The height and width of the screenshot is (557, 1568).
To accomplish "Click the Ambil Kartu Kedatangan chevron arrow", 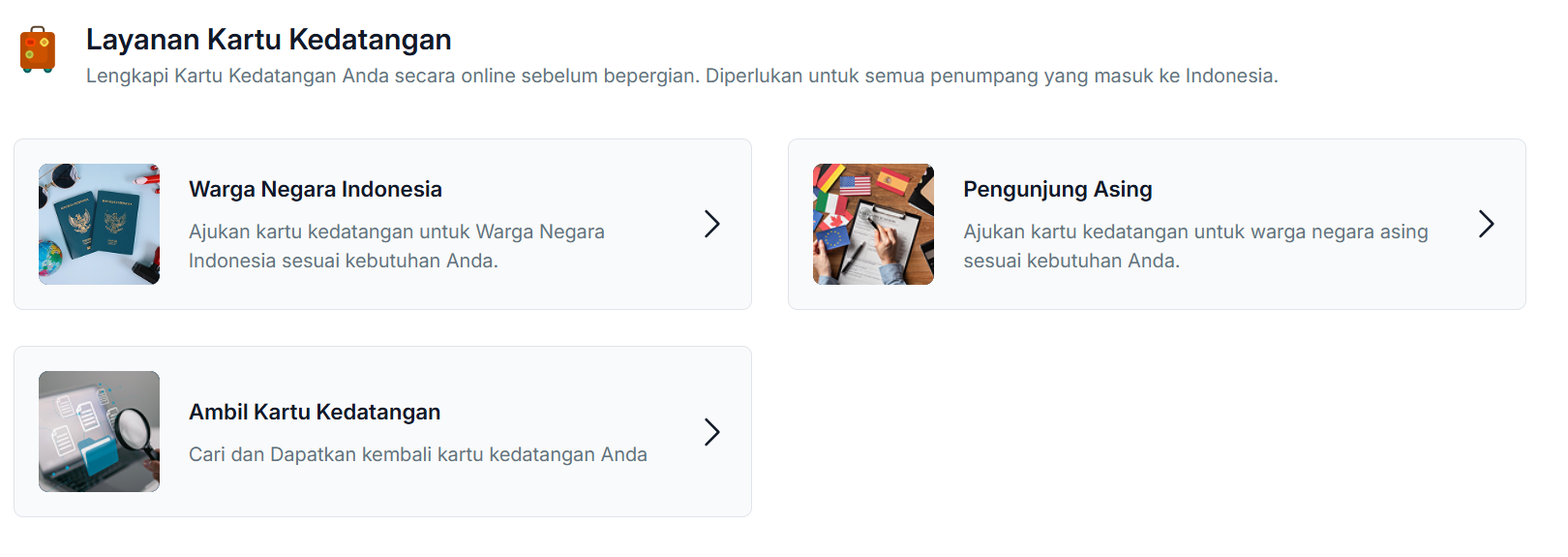I will (x=712, y=431).
